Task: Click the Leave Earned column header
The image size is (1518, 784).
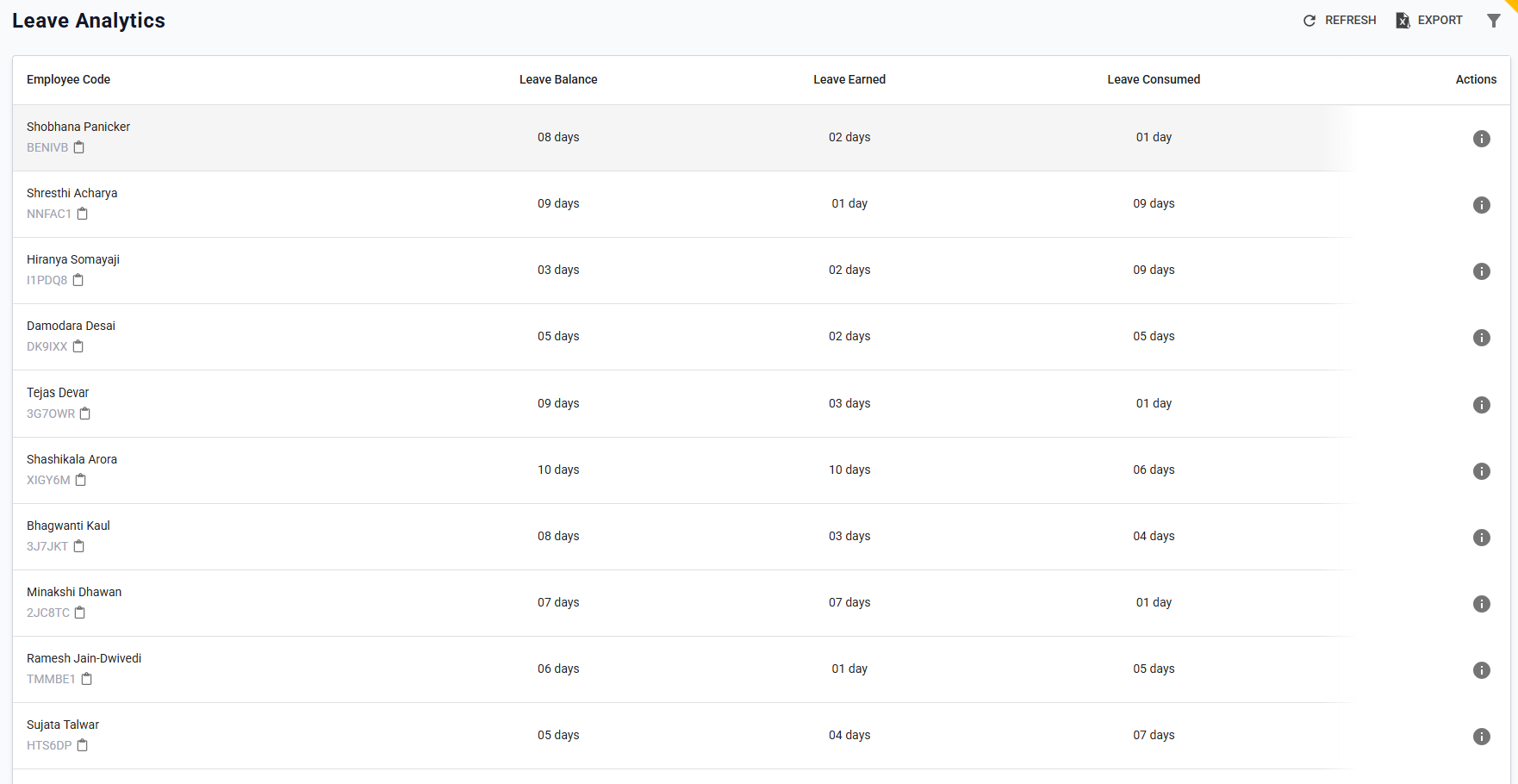Action: point(849,79)
